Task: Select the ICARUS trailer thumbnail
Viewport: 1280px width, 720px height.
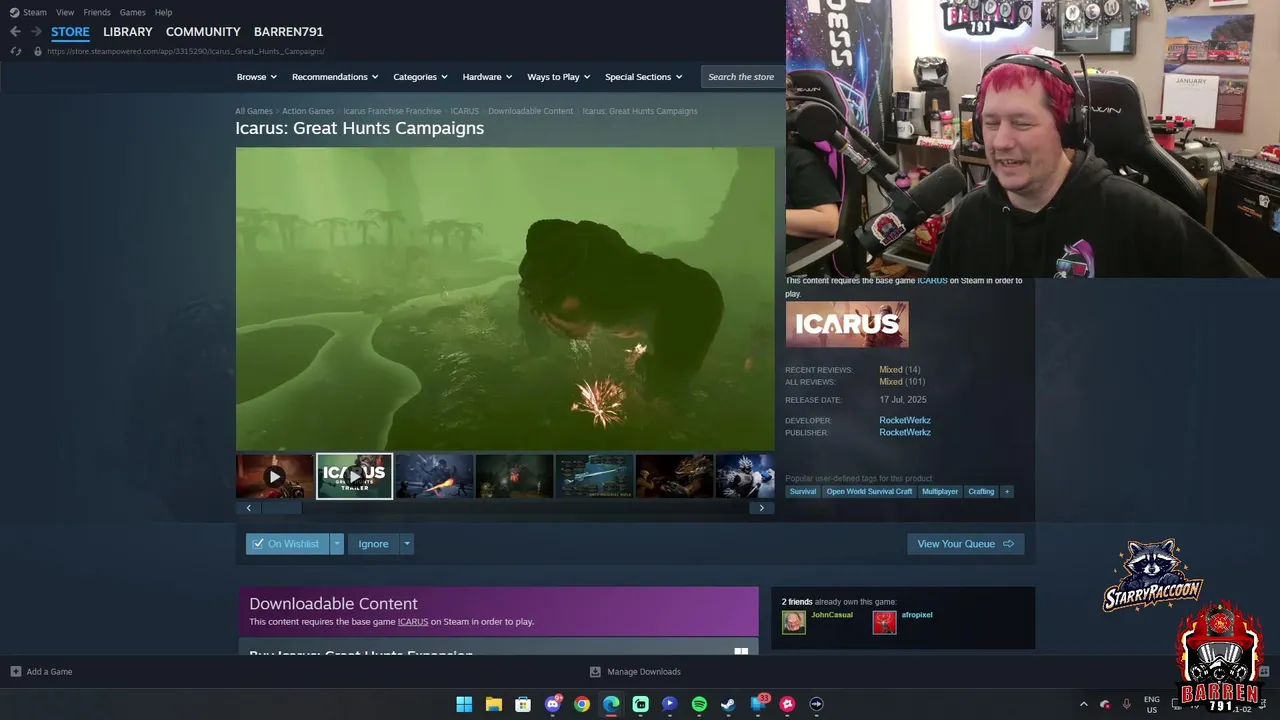Action: tap(354, 476)
